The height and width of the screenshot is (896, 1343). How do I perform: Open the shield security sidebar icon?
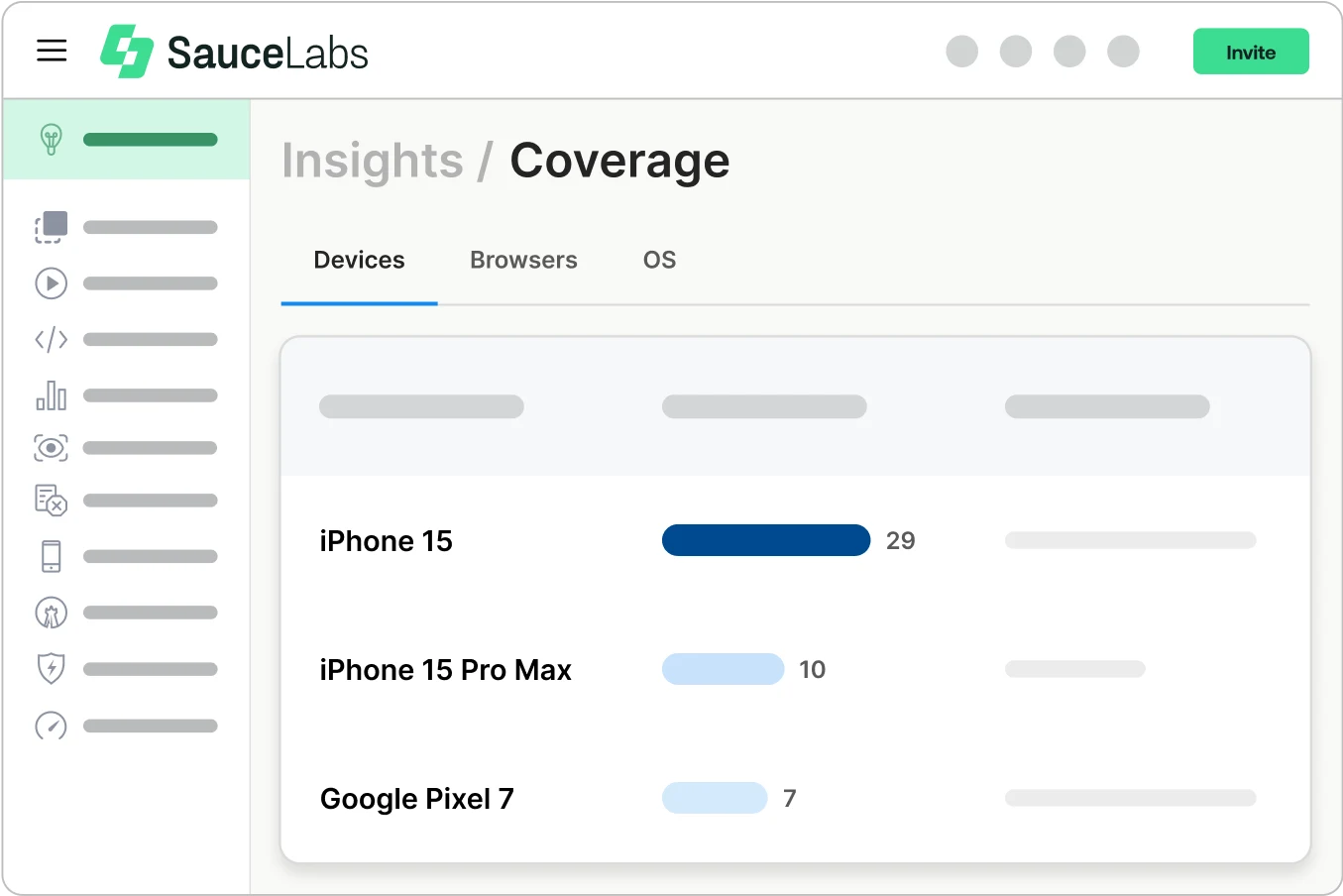pyautogui.click(x=51, y=668)
